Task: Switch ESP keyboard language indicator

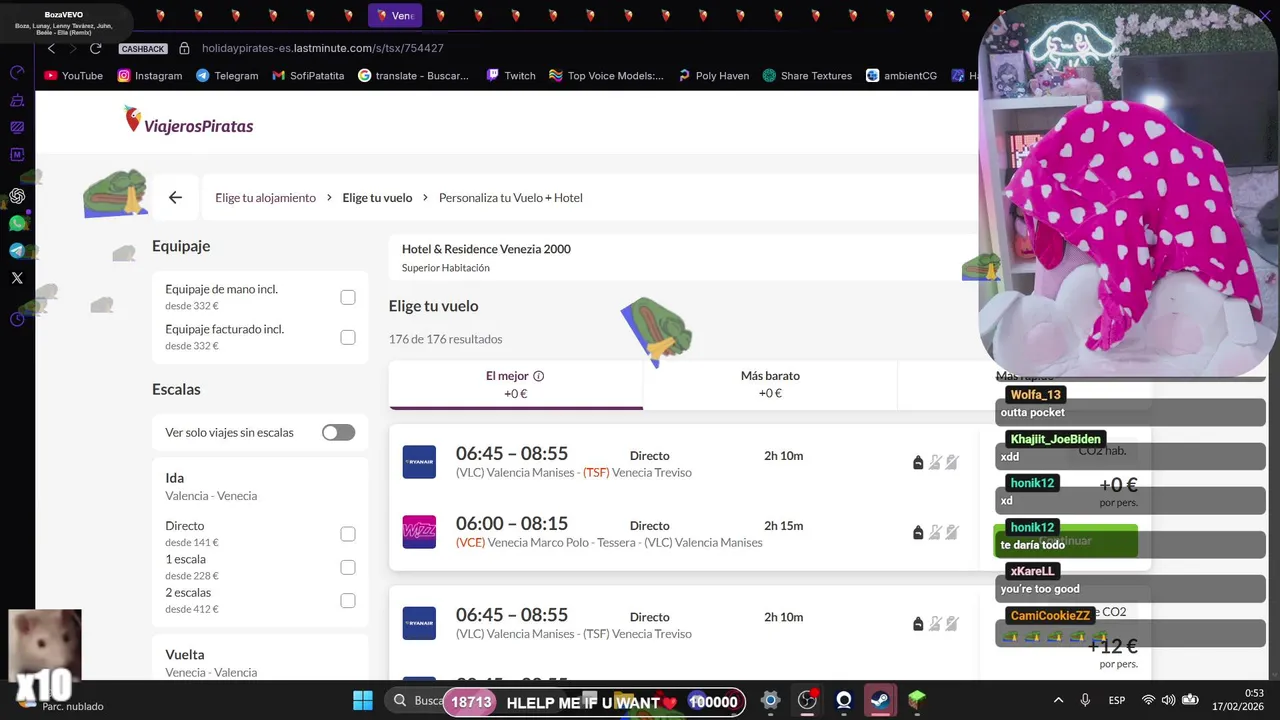Action: (1117, 700)
